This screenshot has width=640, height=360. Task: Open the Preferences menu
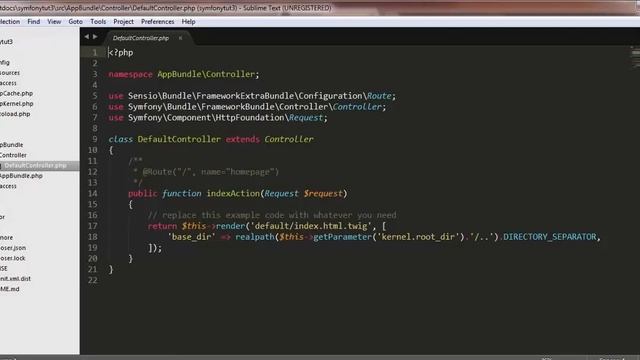(x=158, y=22)
